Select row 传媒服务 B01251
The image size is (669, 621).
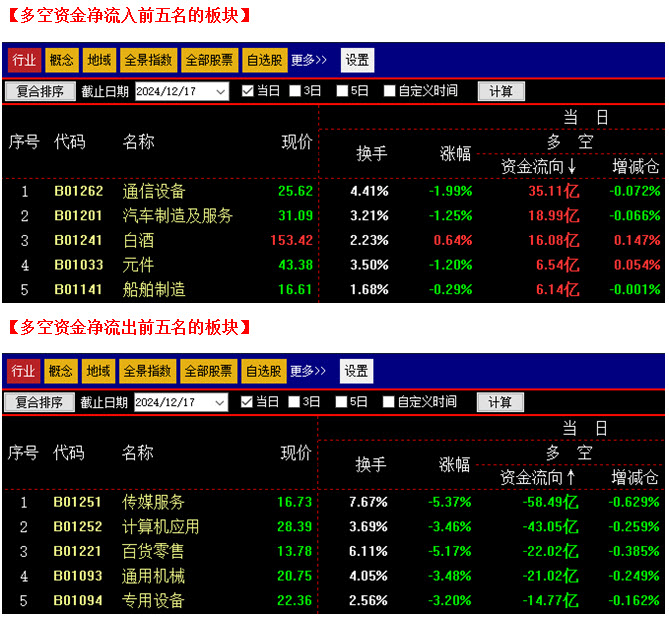click(333, 502)
